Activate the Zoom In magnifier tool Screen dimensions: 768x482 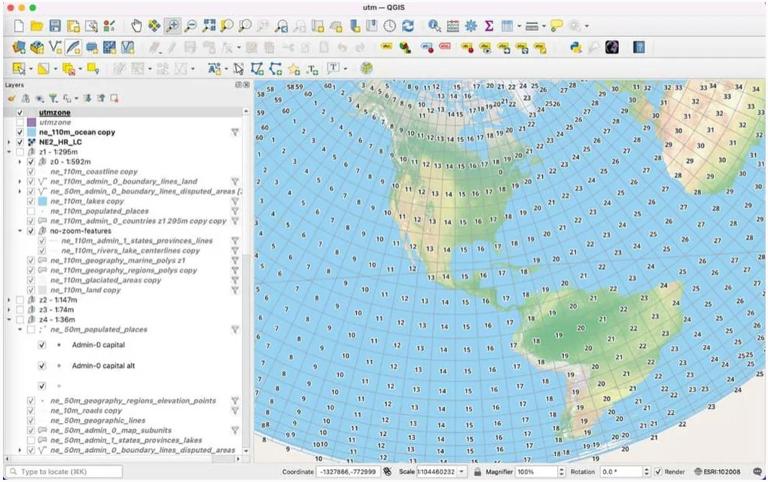[x=172, y=26]
